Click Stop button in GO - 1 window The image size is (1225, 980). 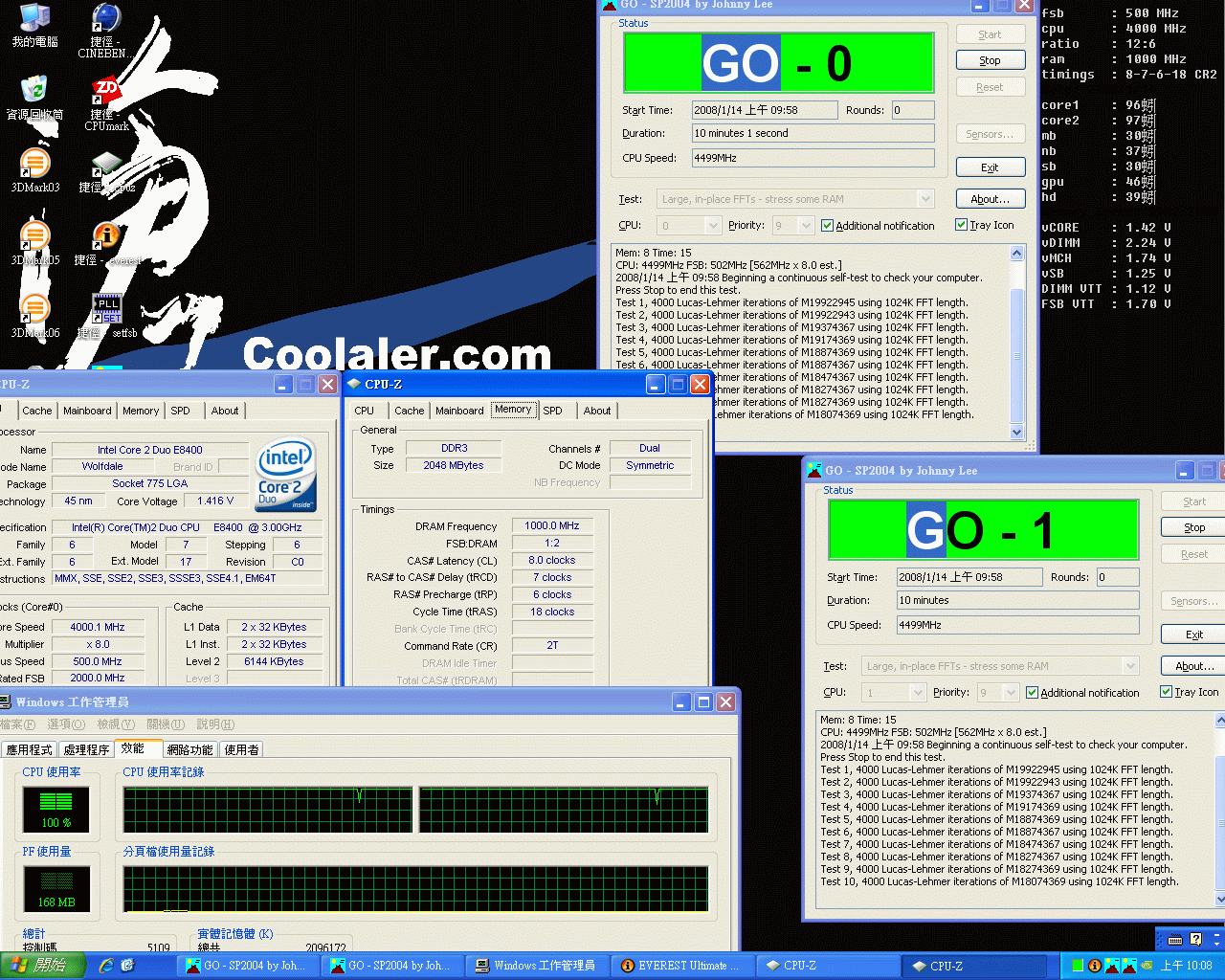[x=1194, y=527]
